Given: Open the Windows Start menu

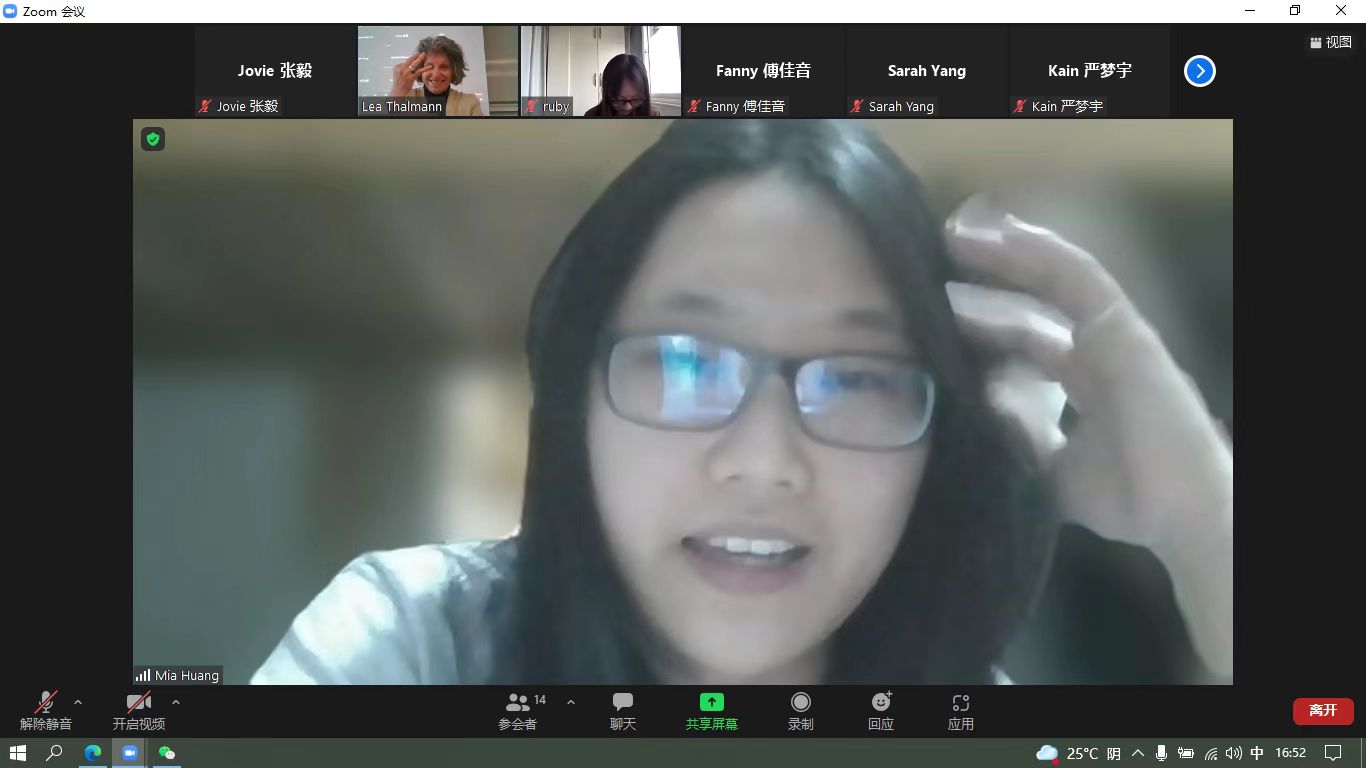Looking at the screenshot, I should point(18,753).
